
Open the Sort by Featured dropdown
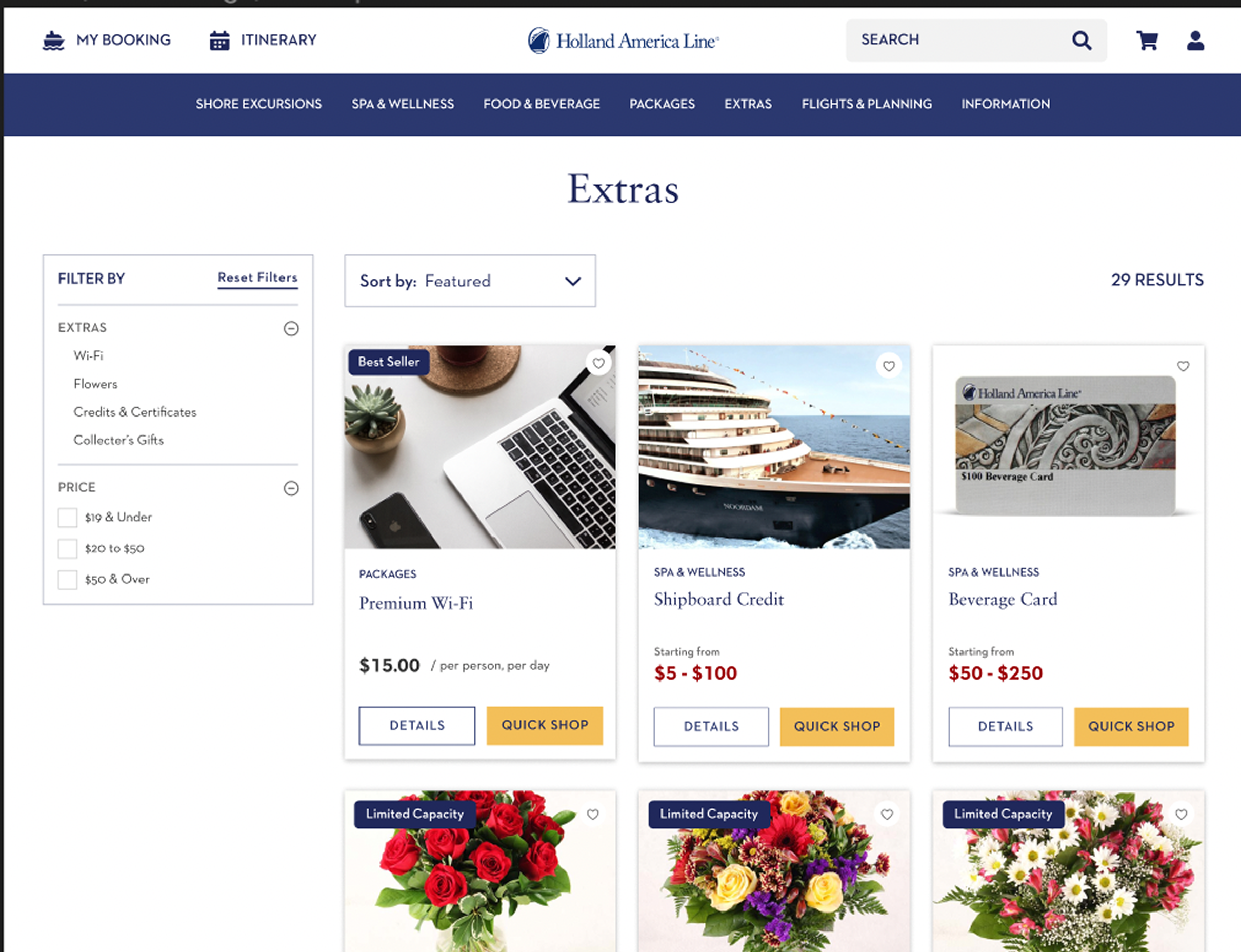(x=470, y=281)
